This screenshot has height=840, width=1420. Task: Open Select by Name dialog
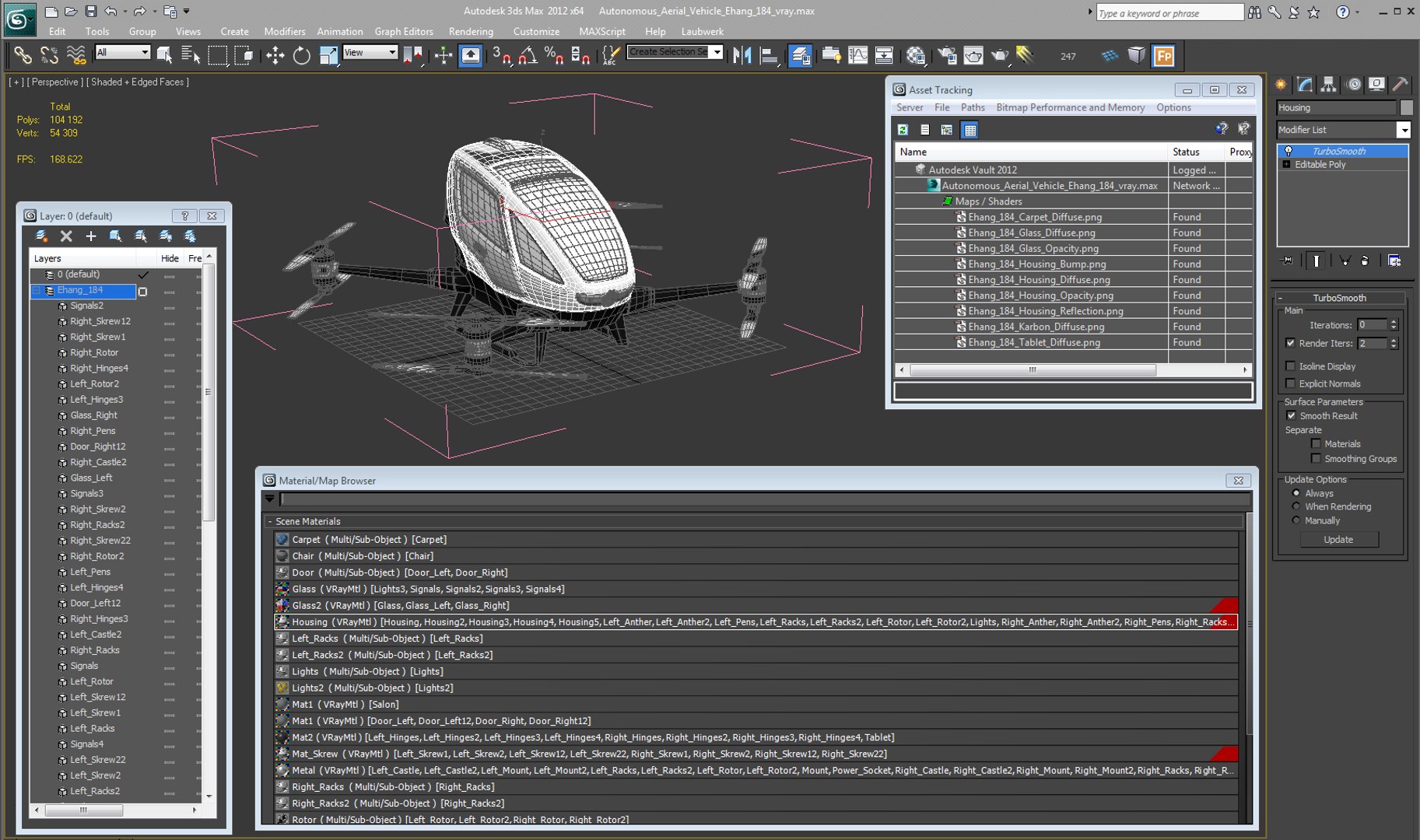(190, 55)
